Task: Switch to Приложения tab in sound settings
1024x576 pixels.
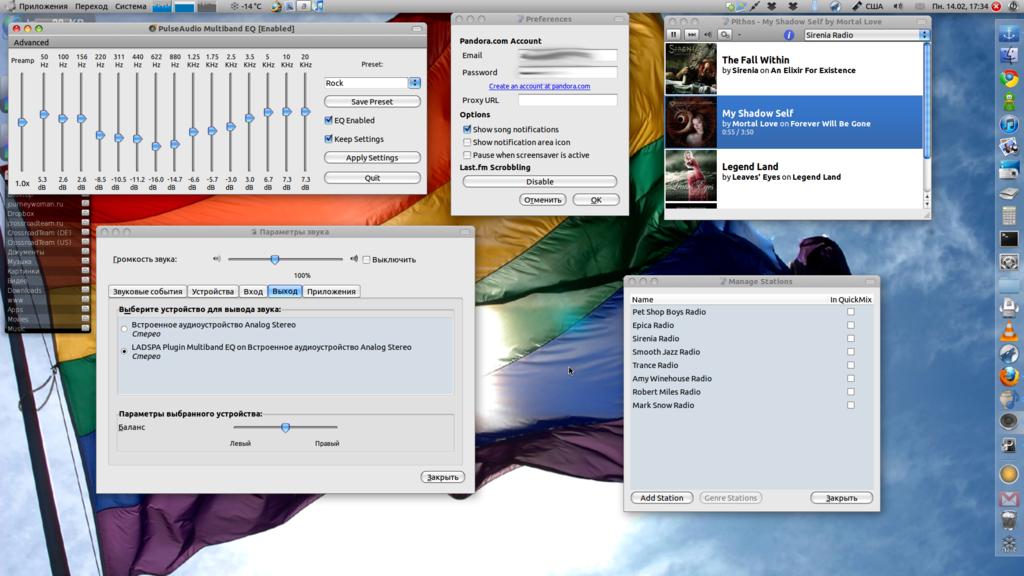Action: pos(332,291)
